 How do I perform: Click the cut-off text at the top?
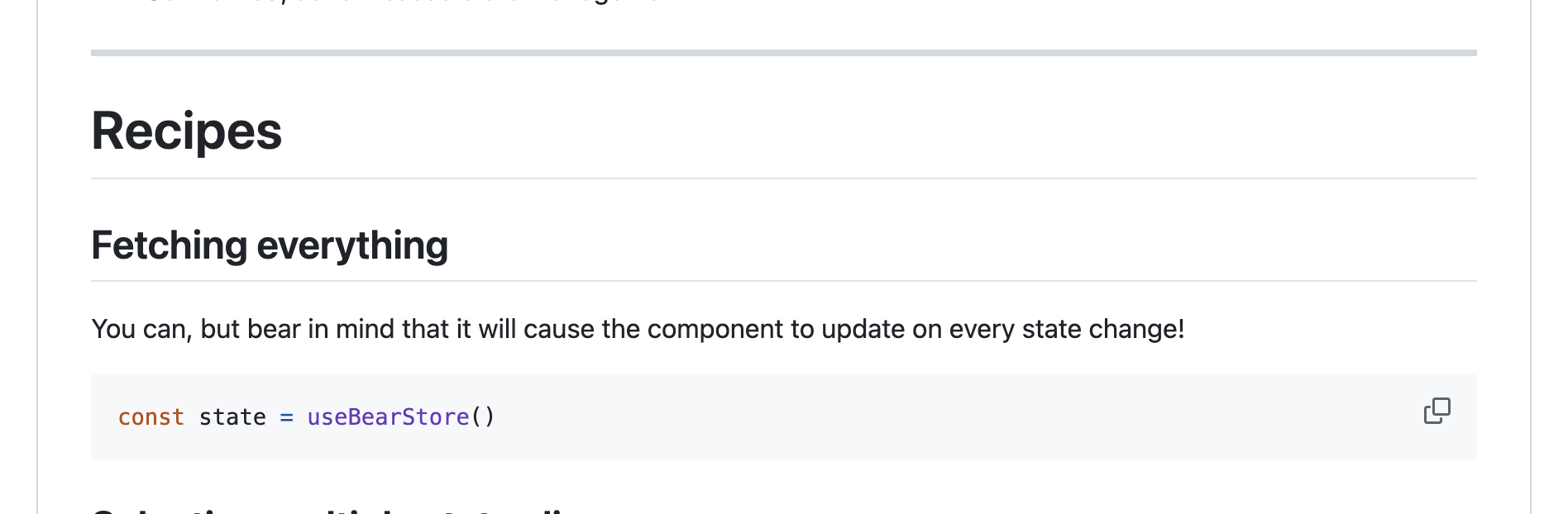click(x=414, y=2)
